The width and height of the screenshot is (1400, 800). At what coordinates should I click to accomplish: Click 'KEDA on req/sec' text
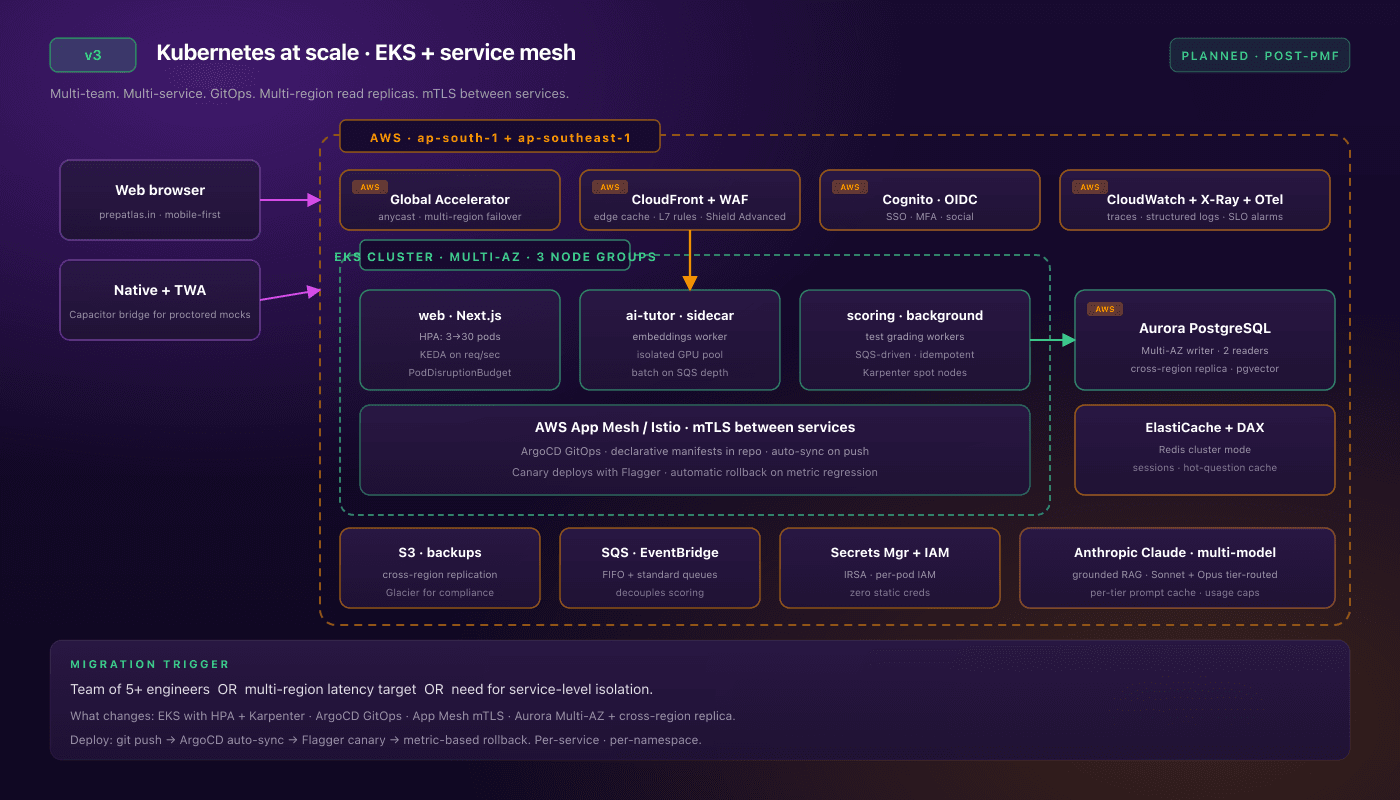click(x=460, y=354)
